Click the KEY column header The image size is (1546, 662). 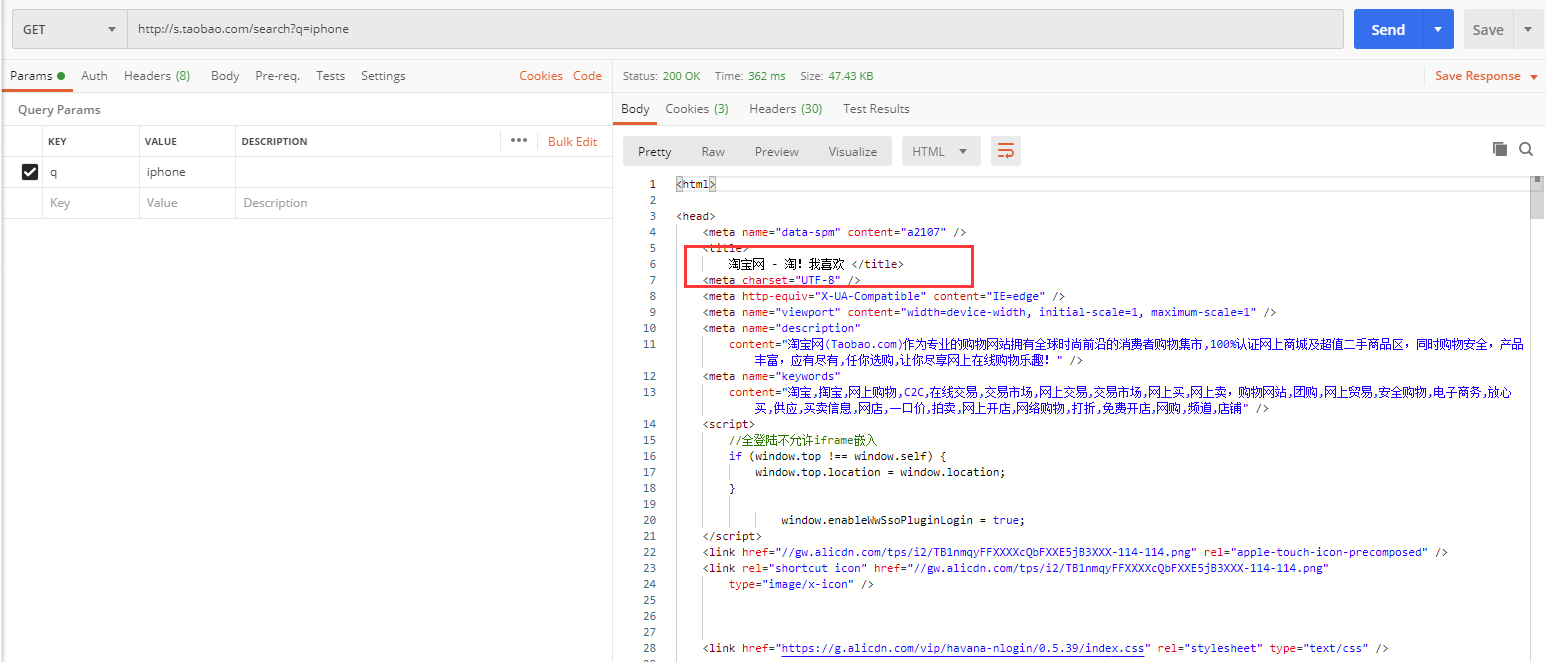tap(58, 141)
